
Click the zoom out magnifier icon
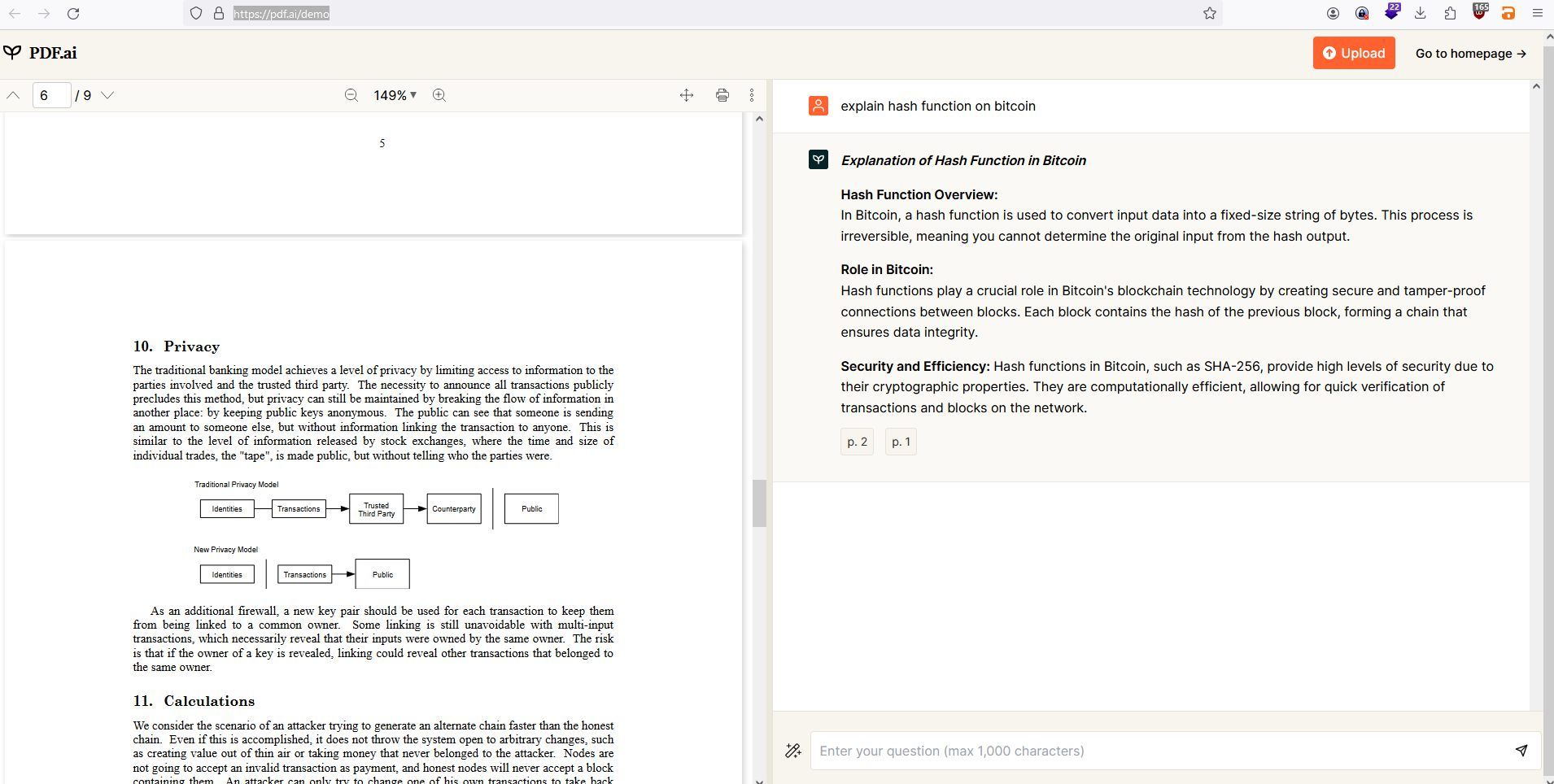(351, 95)
